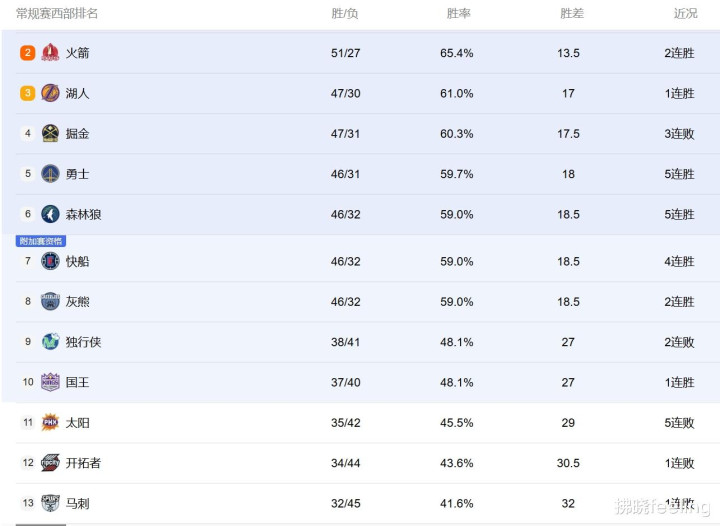Select the 胜/负 column header
This screenshot has width=720, height=526.
pyautogui.click(x=344, y=13)
